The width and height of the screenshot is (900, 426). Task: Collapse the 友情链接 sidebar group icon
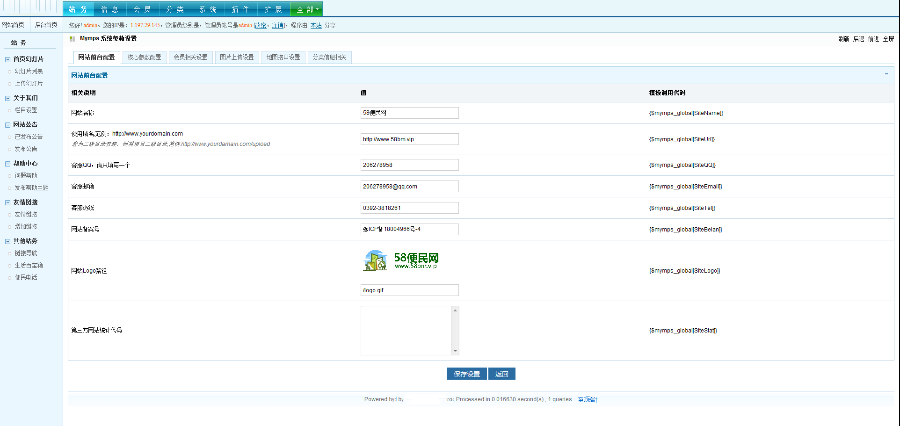point(7,202)
